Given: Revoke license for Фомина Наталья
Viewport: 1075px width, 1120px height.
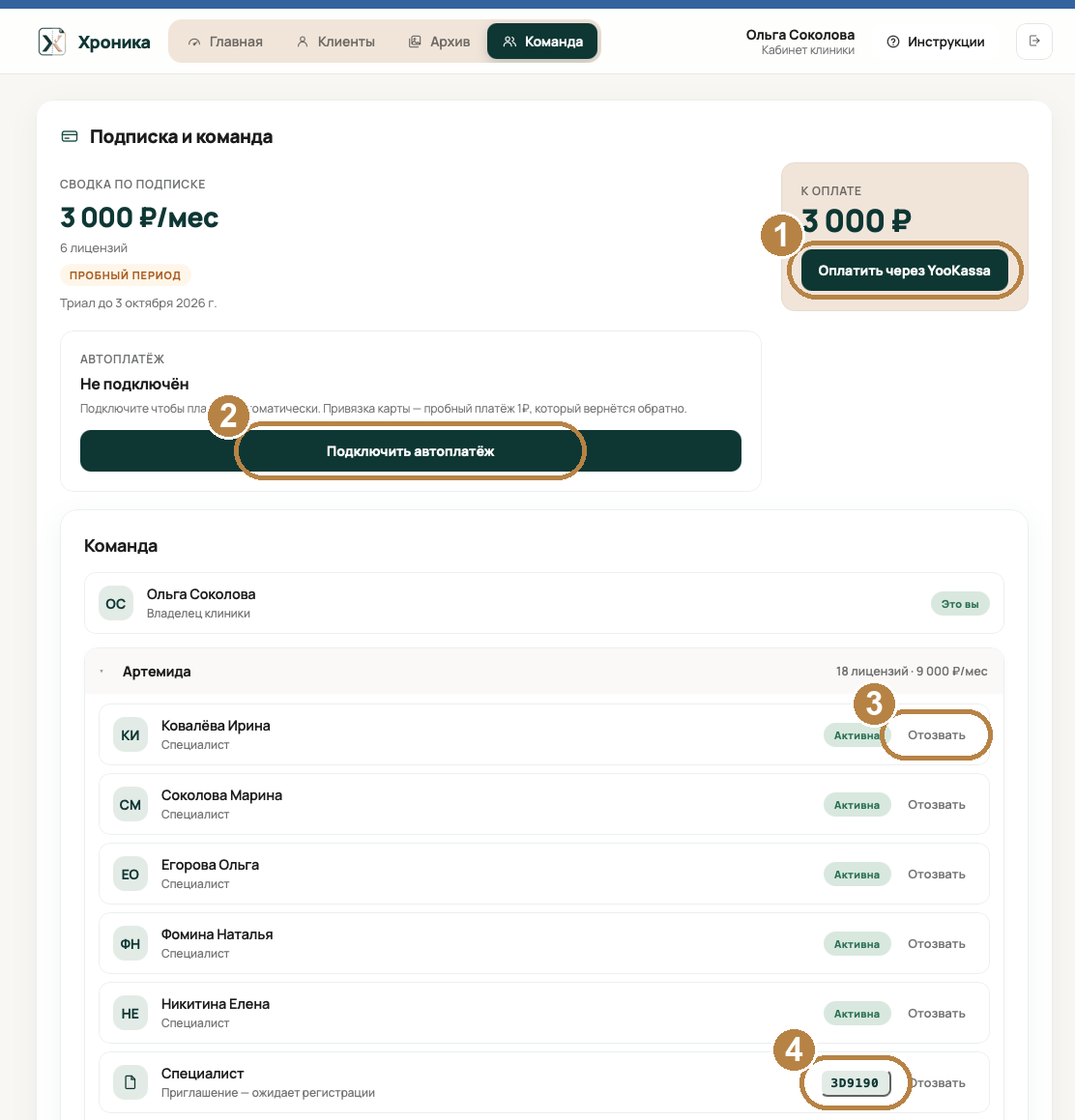Looking at the screenshot, I should [x=937, y=943].
